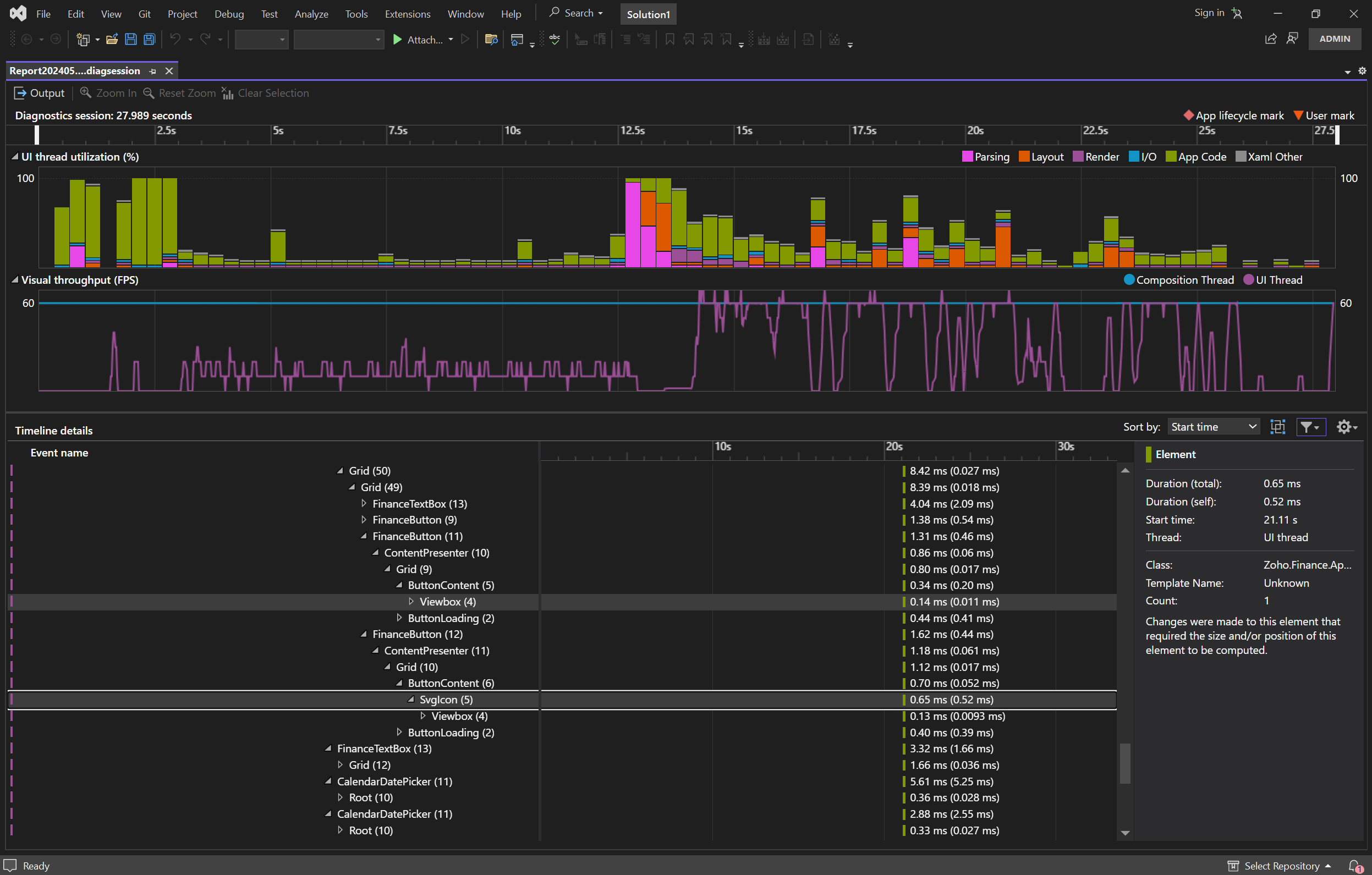This screenshot has height=875, width=1372.
Task: Collapse the UI thread utilization graph
Action: [x=15, y=157]
